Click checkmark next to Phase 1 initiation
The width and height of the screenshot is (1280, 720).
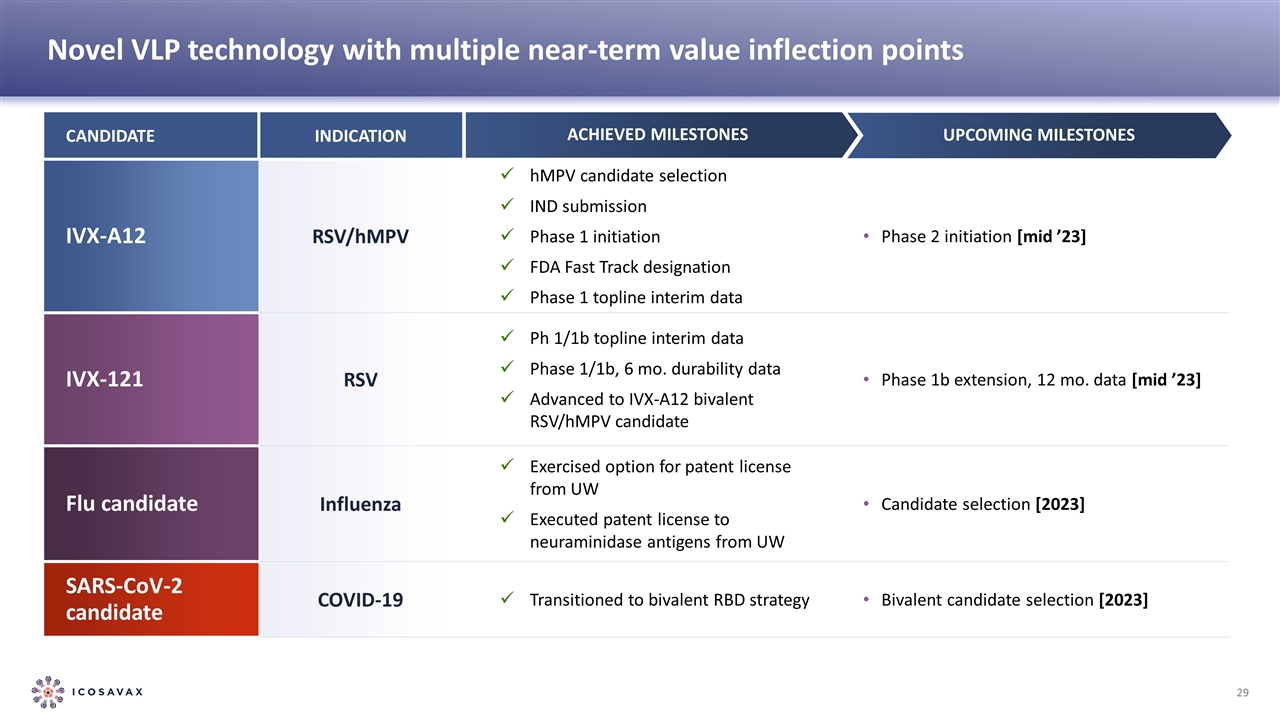coord(508,236)
